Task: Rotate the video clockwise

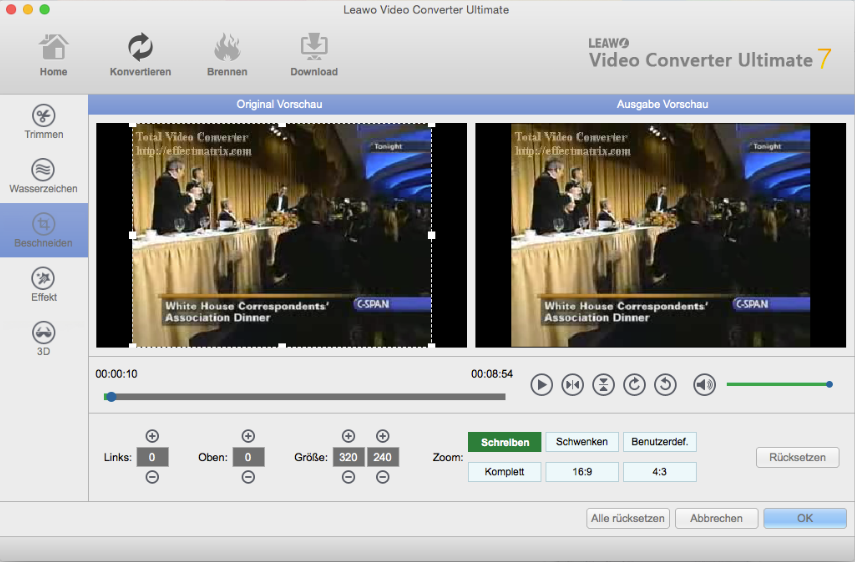Action: coord(634,385)
